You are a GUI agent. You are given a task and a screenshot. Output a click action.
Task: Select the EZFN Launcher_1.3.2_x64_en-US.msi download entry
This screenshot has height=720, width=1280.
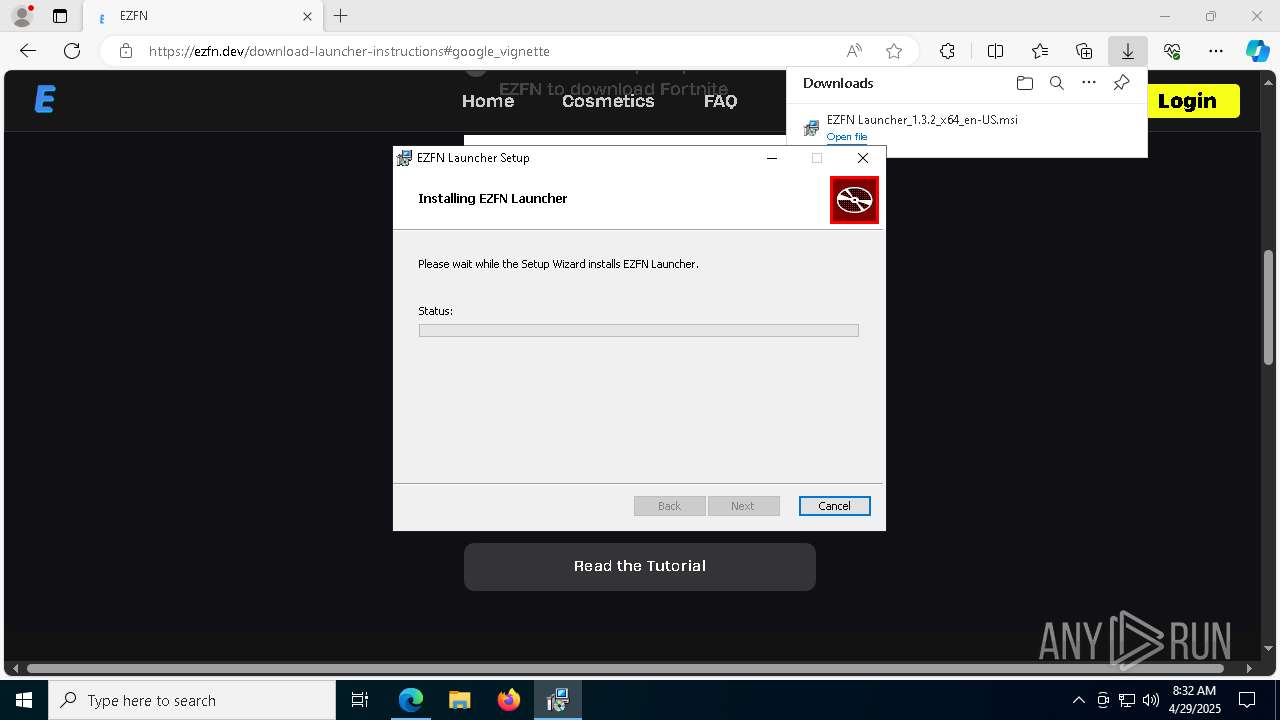[x=966, y=128]
